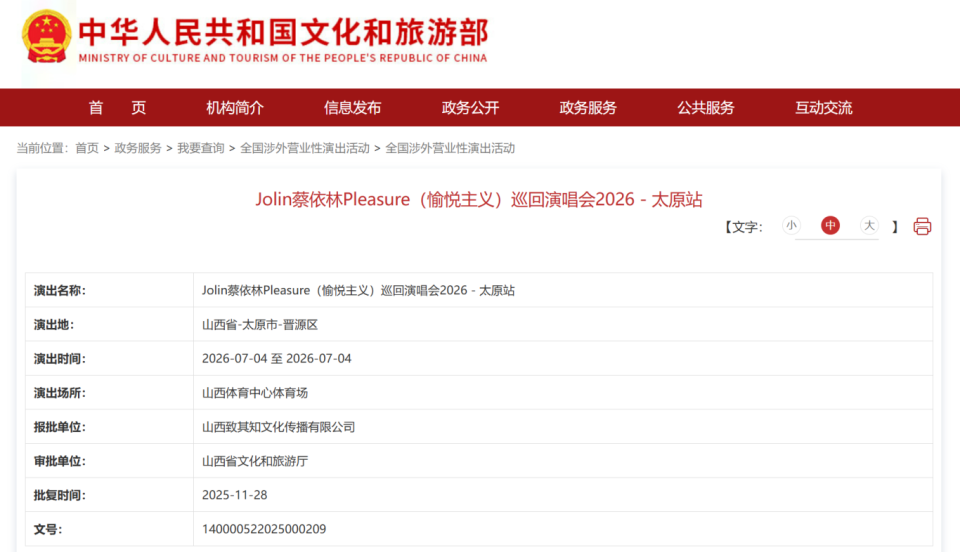Click the red concert title heading

[x=479, y=200]
